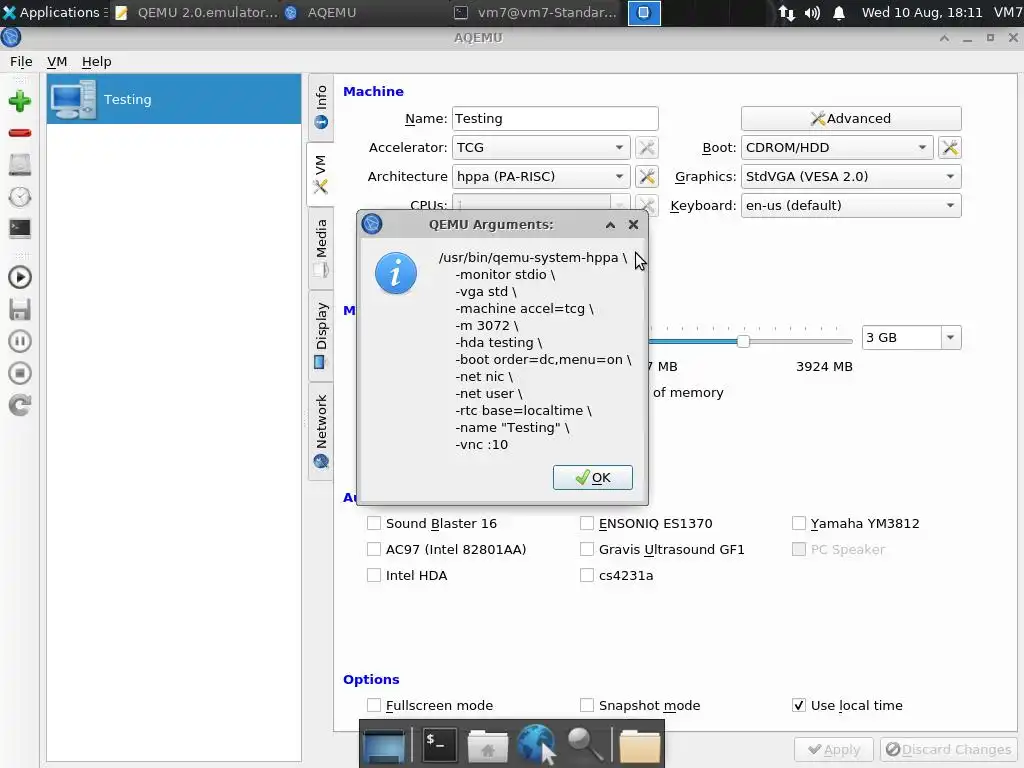
Task: Enable Intel HDA checkbox
Action: 374,575
